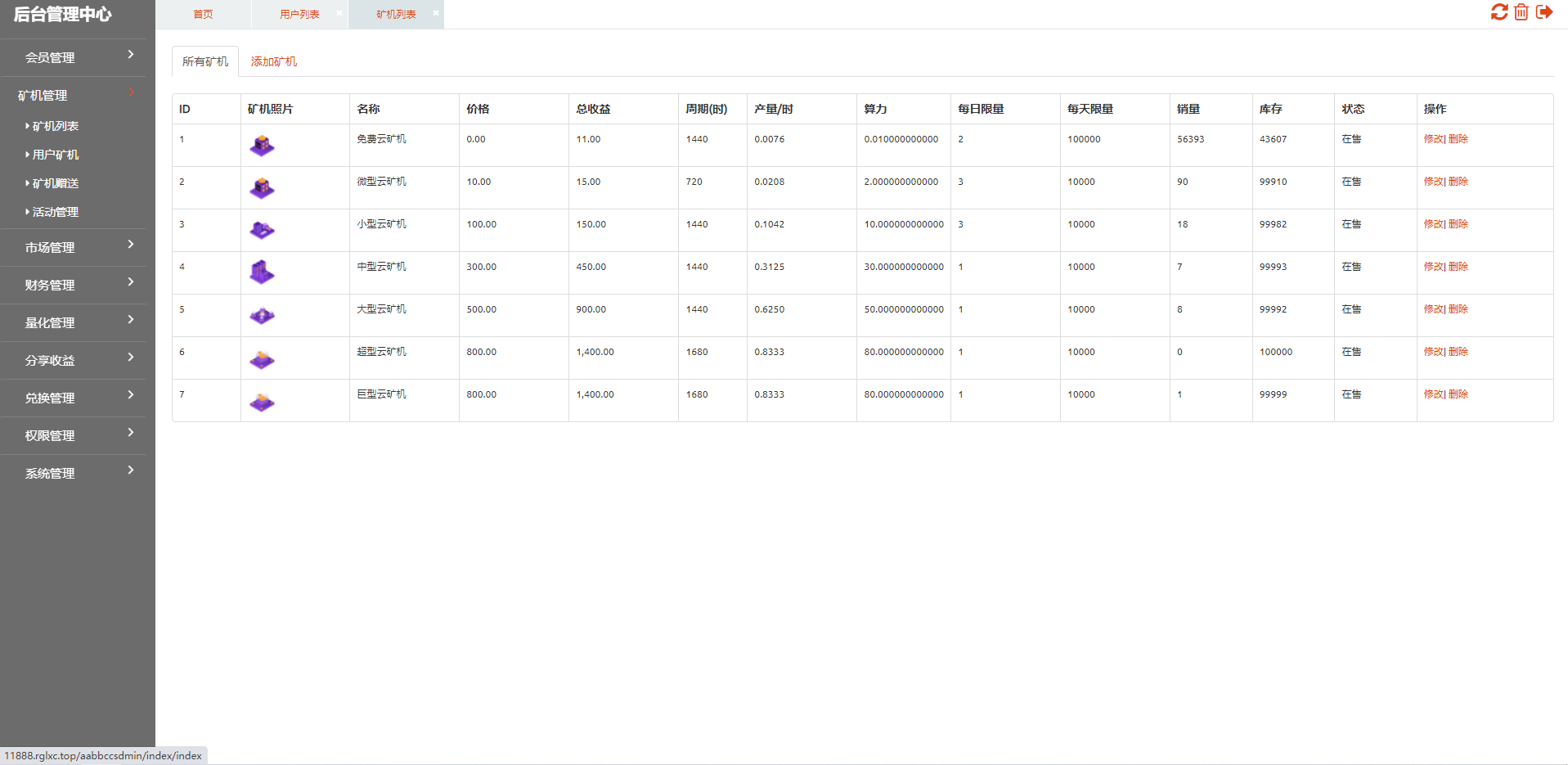Open the 中型云矿机 miner image
Image resolution: width=1568 pixels, height=765 pixels.
(262, 272)
